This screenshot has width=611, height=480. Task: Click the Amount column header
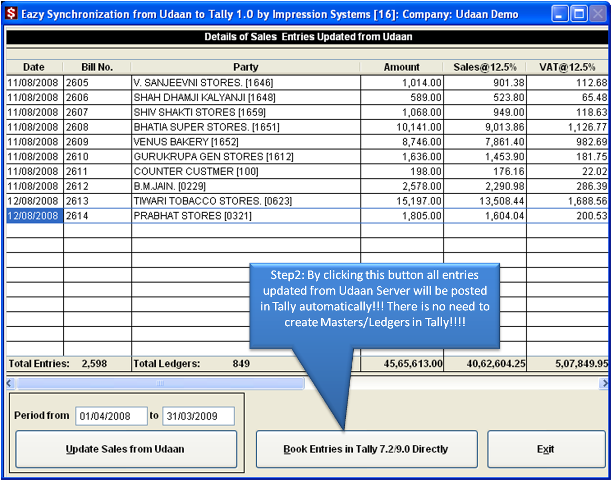point(402,67)
